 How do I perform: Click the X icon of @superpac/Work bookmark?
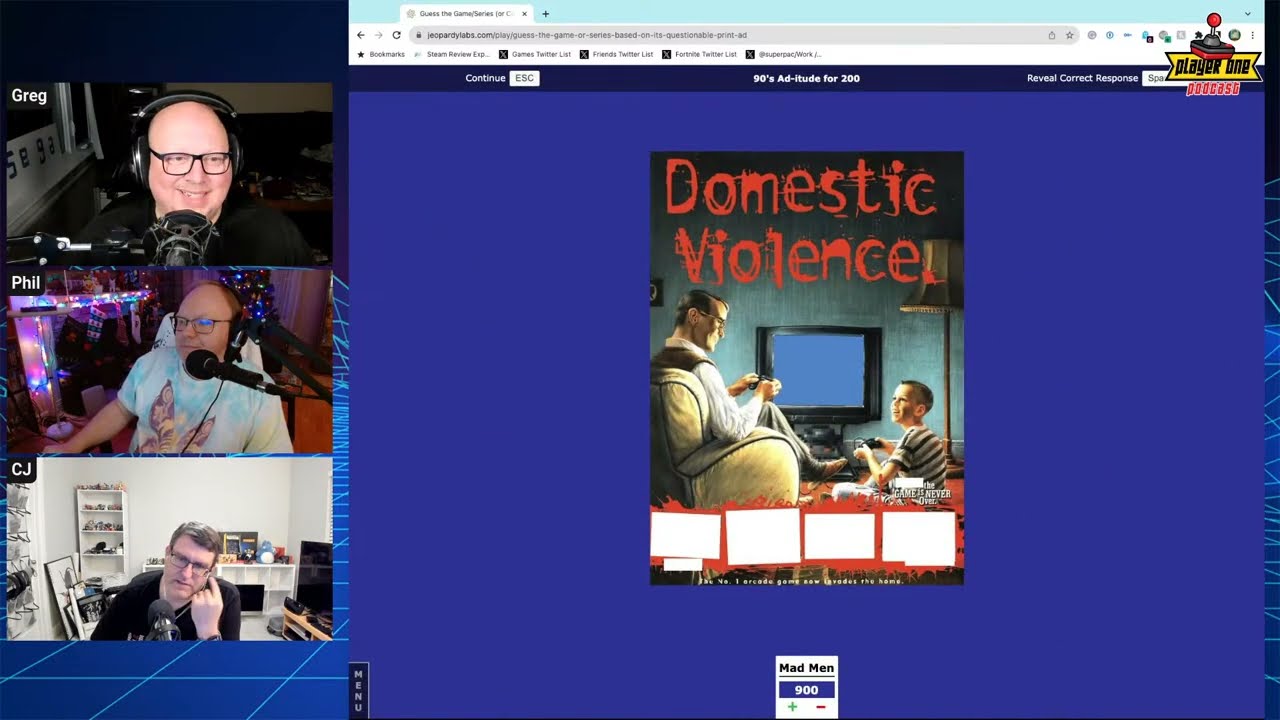pos(749,54)
